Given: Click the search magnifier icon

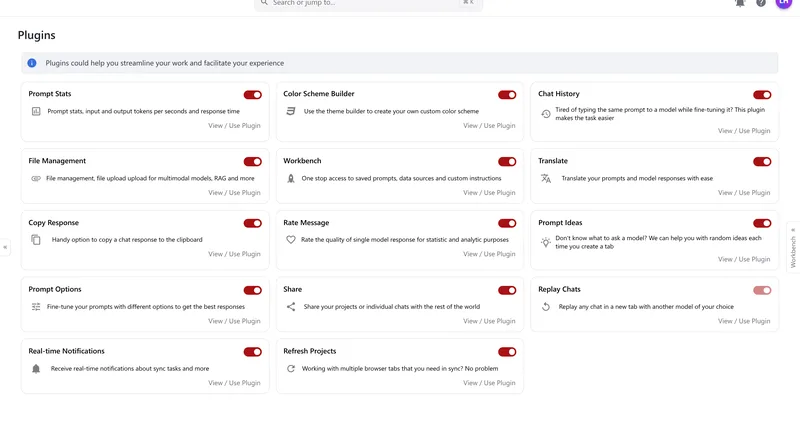Looking at the screenshot, I should 264,3.
